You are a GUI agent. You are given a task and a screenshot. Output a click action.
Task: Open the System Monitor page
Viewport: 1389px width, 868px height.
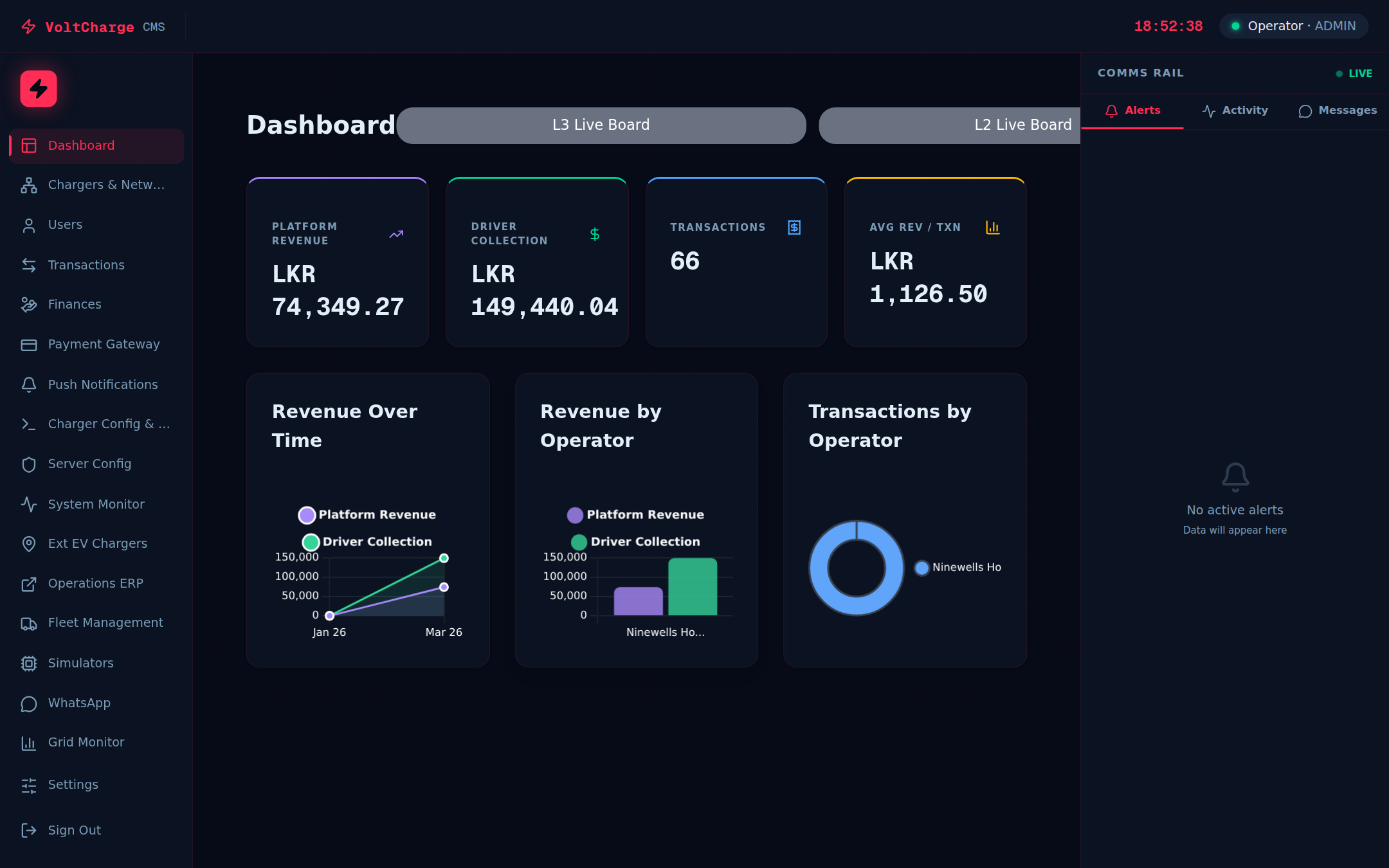pos(96,504)
